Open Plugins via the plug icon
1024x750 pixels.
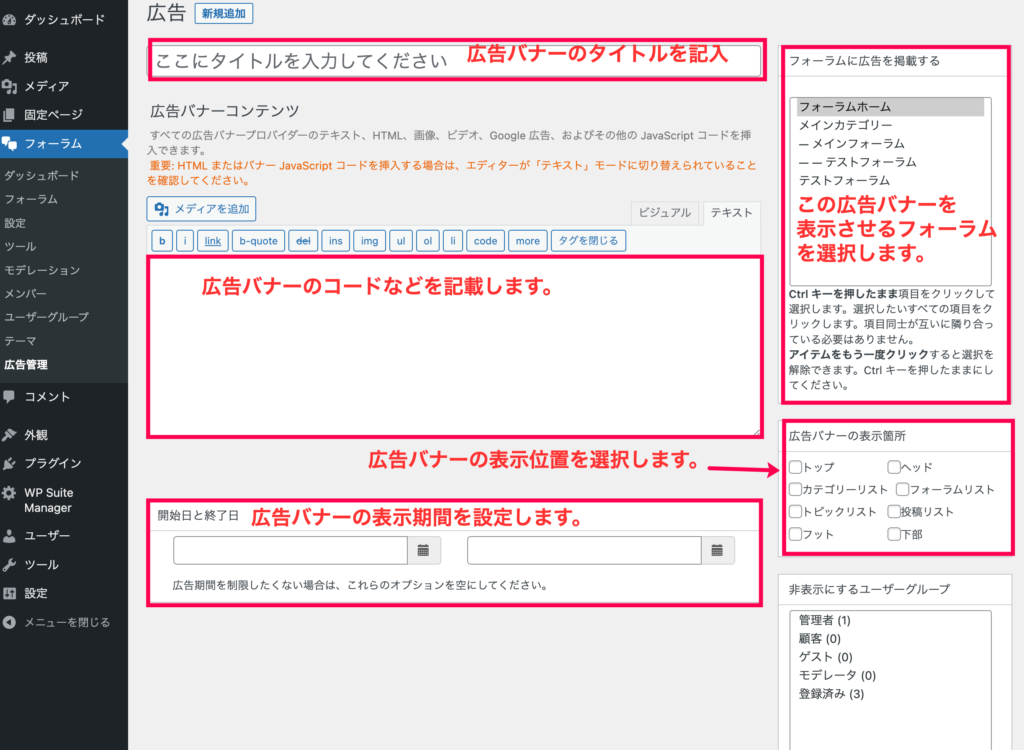pos(10,463)
